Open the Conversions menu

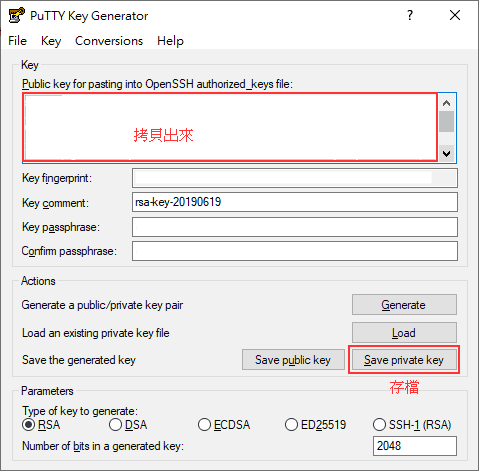coord(109,41)
